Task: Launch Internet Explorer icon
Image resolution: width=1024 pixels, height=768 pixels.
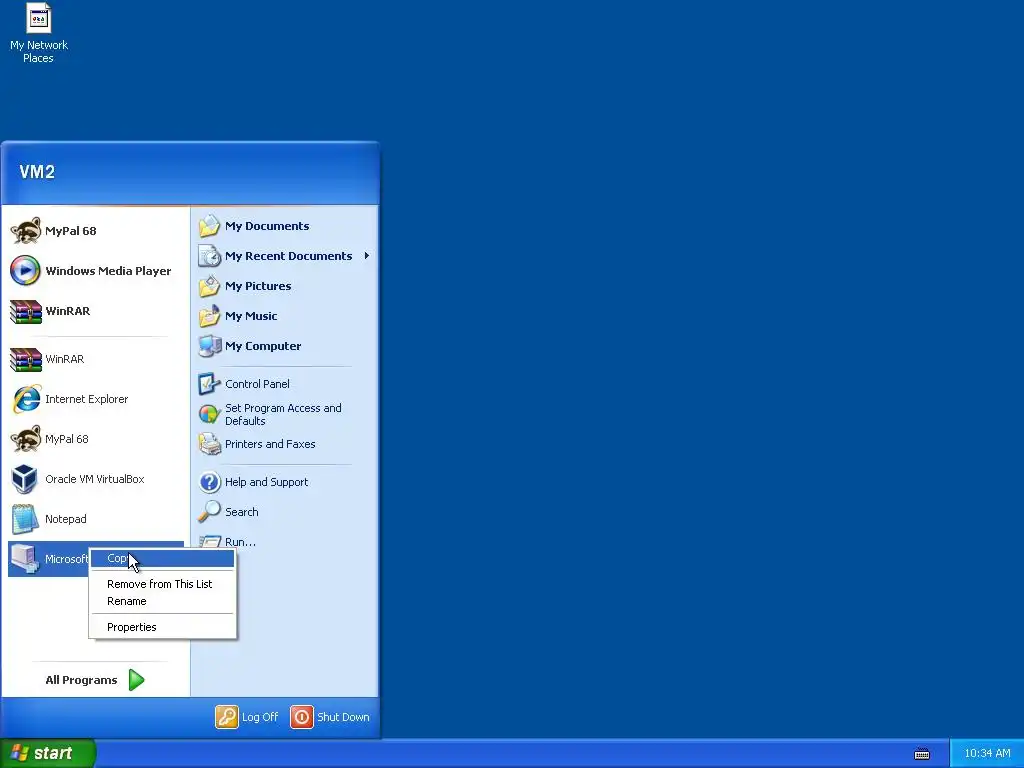Action: pyautogui.click(x=26, y=399)
